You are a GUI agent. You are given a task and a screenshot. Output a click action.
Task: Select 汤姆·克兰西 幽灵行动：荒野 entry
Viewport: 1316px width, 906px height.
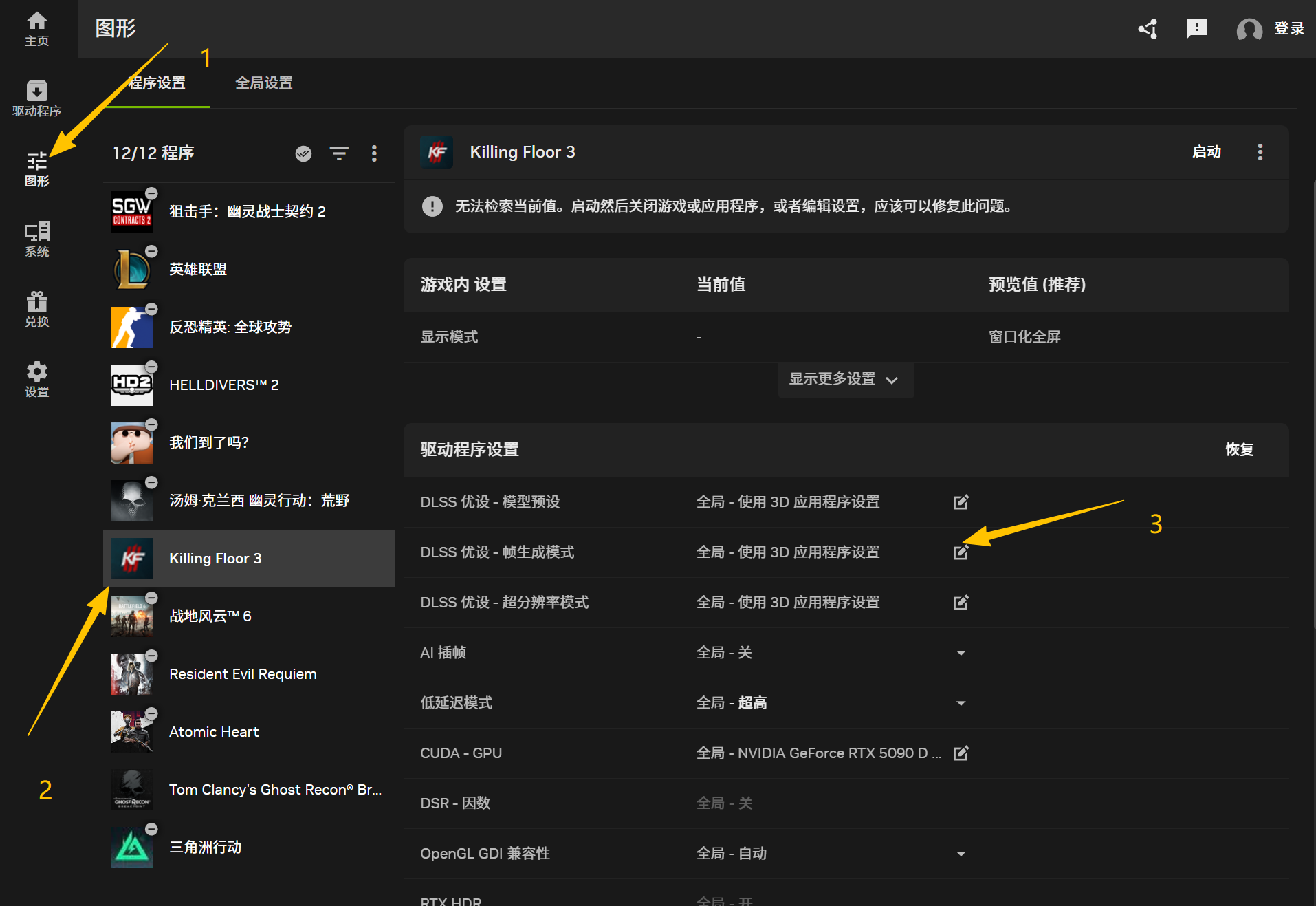249,501
